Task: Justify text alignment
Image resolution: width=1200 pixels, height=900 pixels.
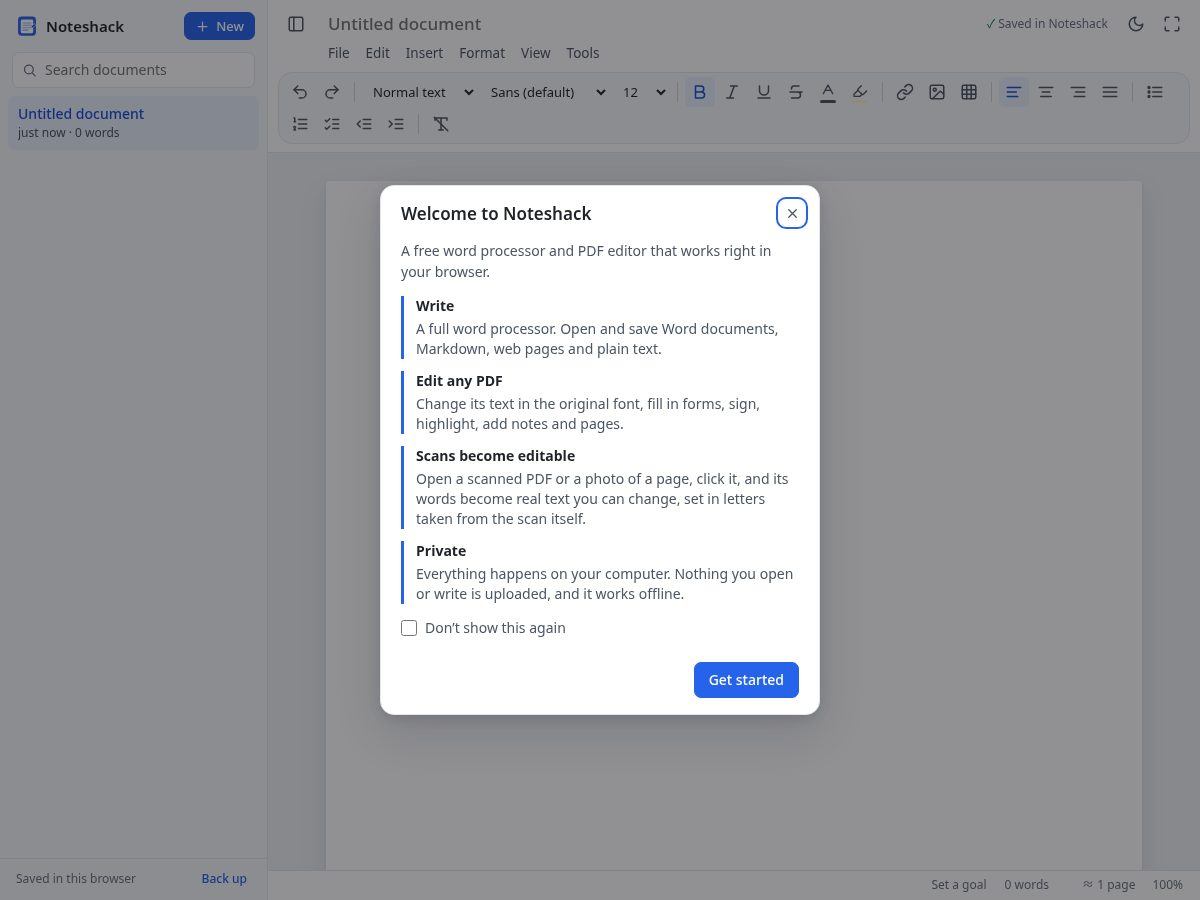Action: pyautogui.click(x=1110, y=92)
